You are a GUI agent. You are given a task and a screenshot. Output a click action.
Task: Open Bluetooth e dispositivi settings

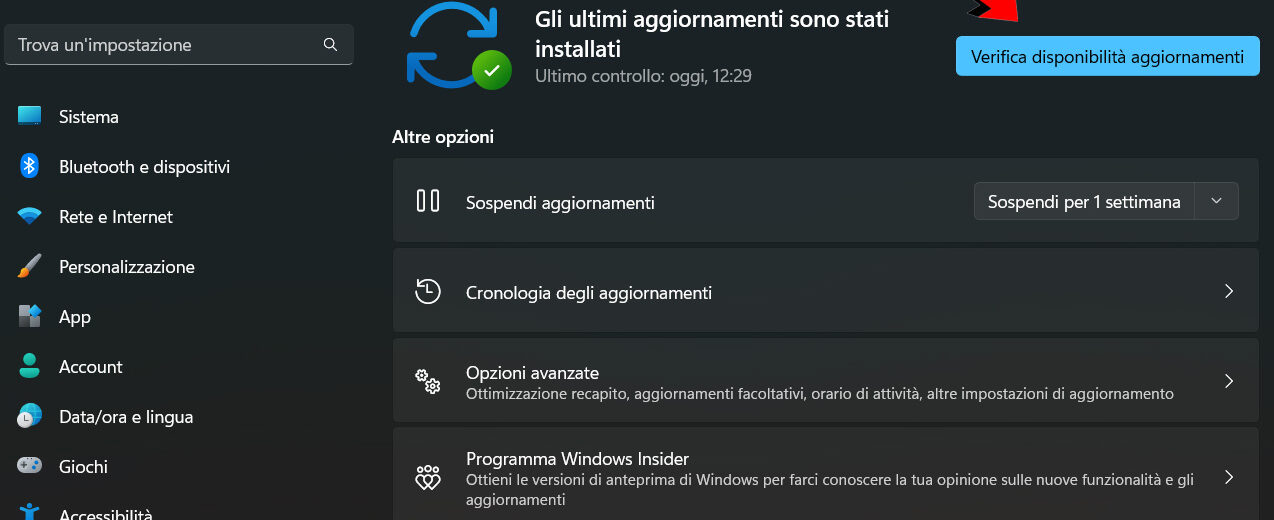[144, 167]
